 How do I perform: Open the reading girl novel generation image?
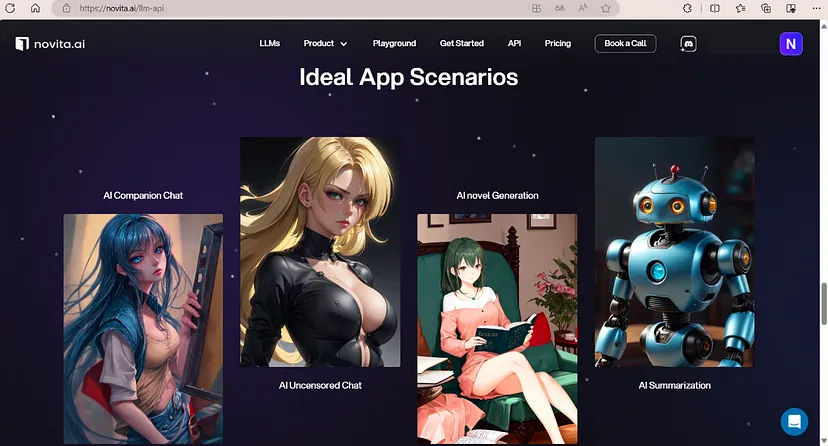click(x=497, y=328)
